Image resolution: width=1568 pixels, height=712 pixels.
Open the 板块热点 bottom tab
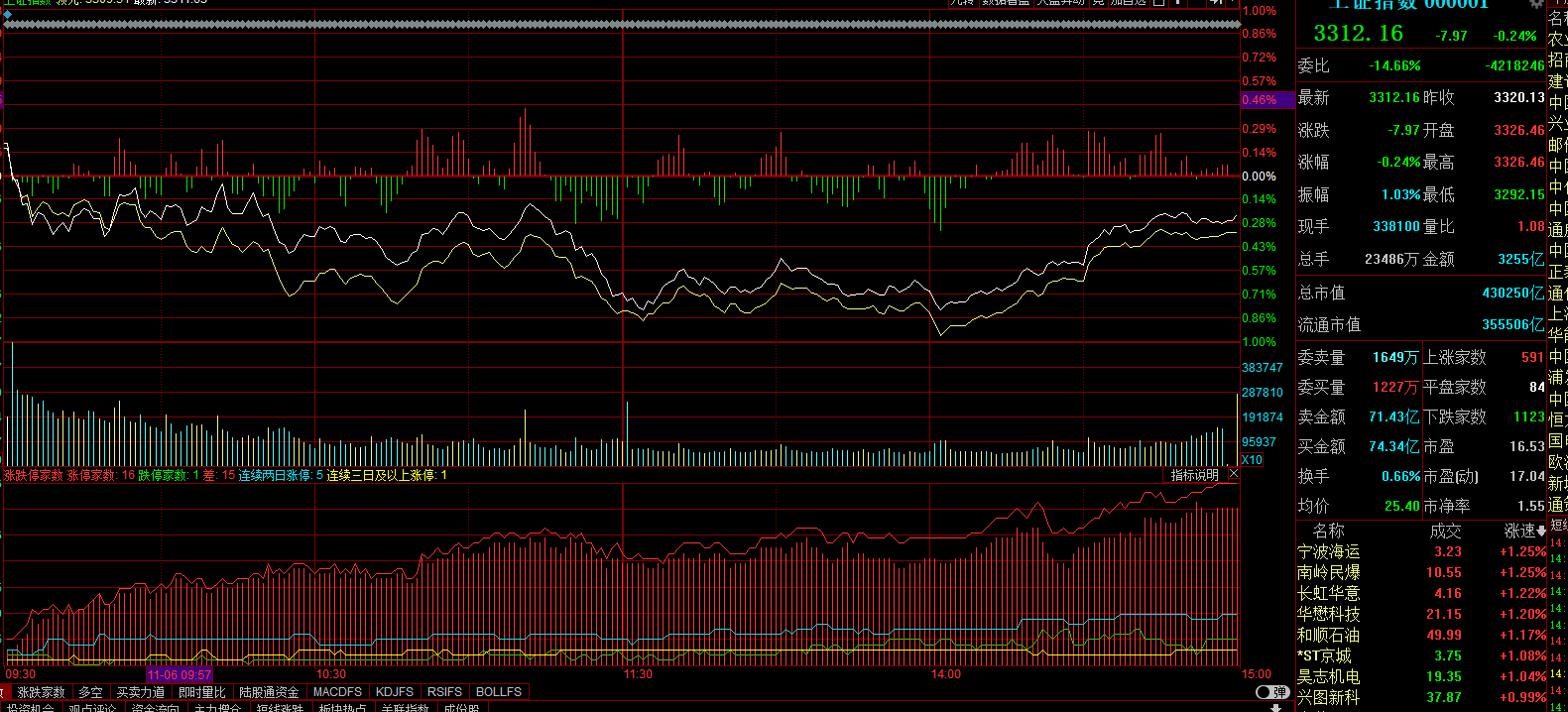(342, 707)
